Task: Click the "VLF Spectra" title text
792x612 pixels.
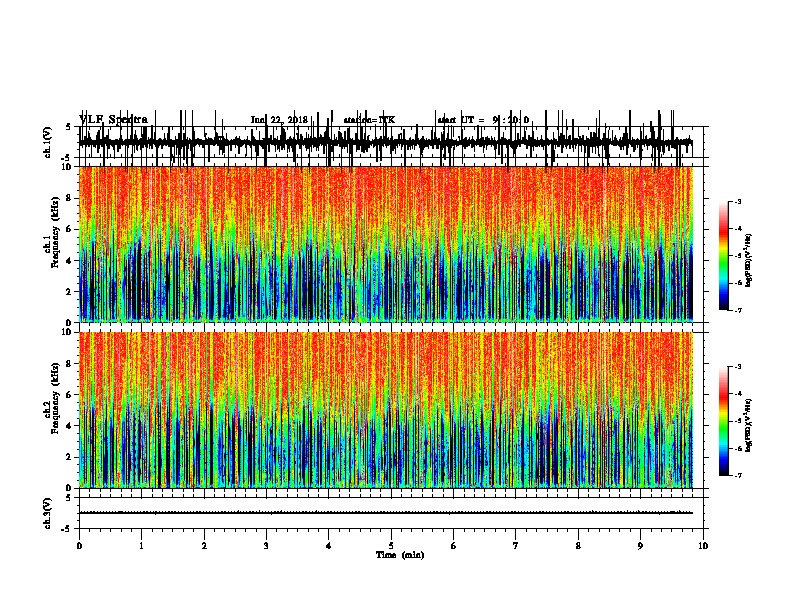Action: click(114, 120)
